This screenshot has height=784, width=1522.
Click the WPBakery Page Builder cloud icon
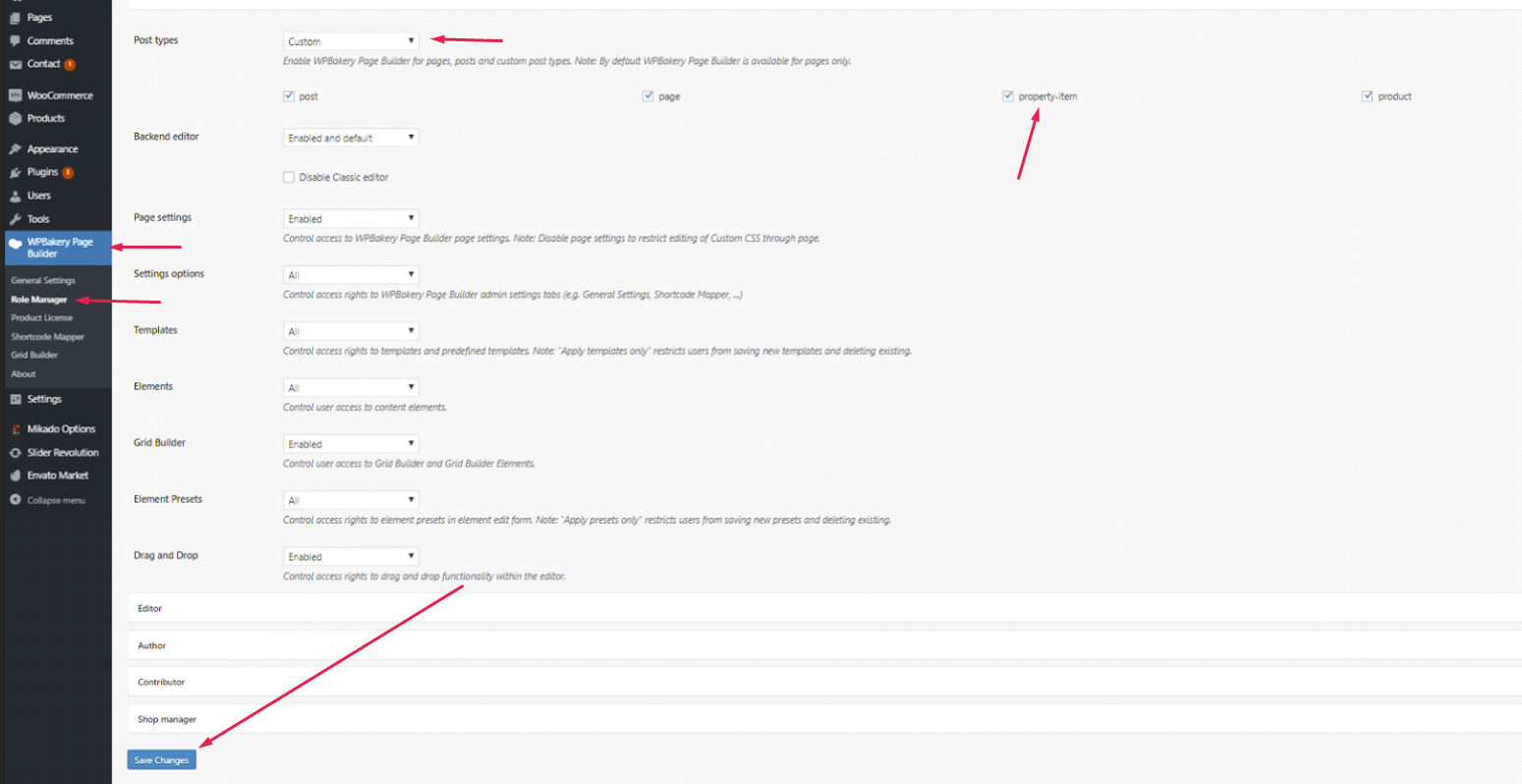(15, 244)
